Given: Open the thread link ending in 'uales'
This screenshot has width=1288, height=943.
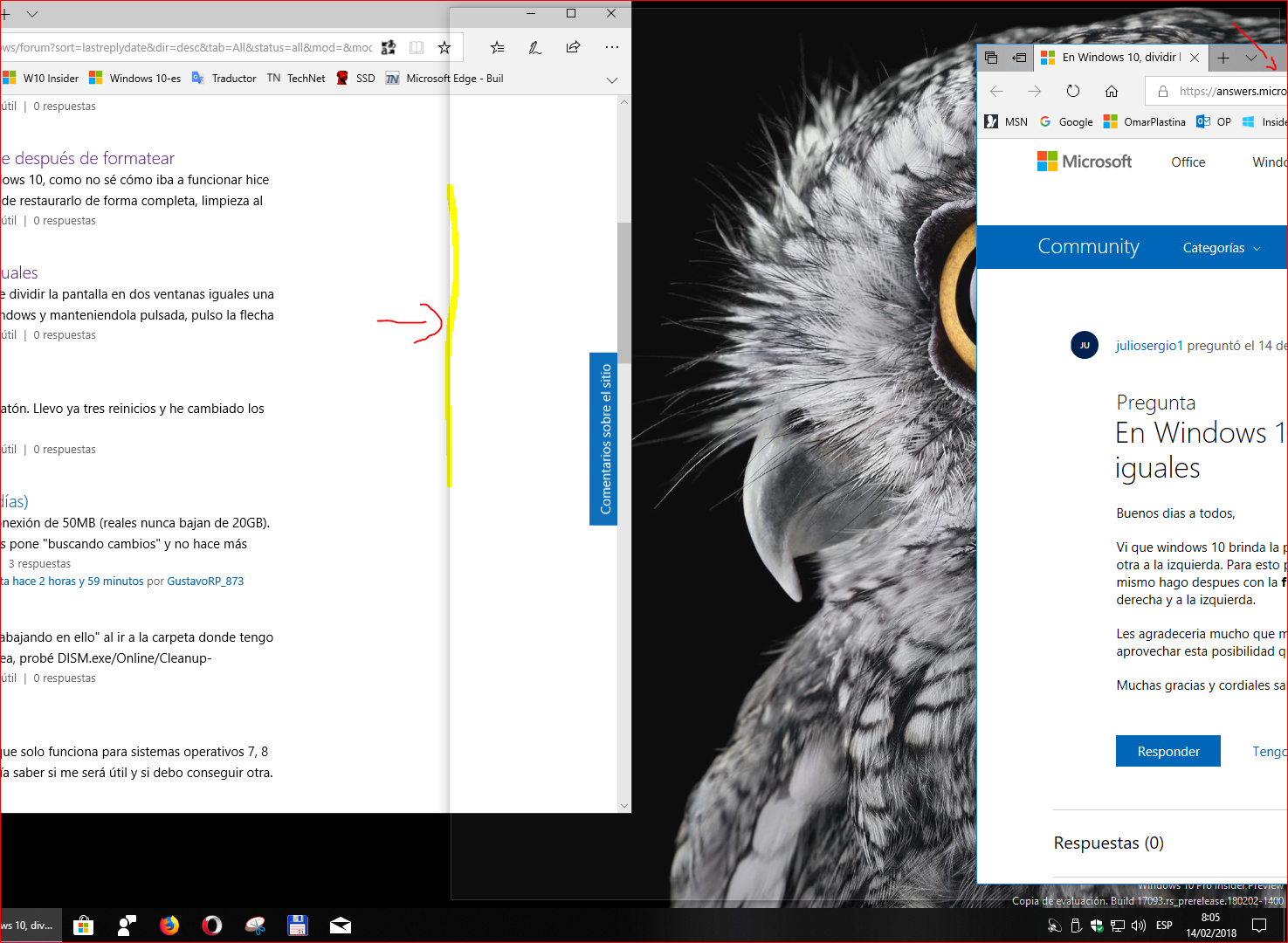Looking at the screenshot, I should (x=19, y=272).
